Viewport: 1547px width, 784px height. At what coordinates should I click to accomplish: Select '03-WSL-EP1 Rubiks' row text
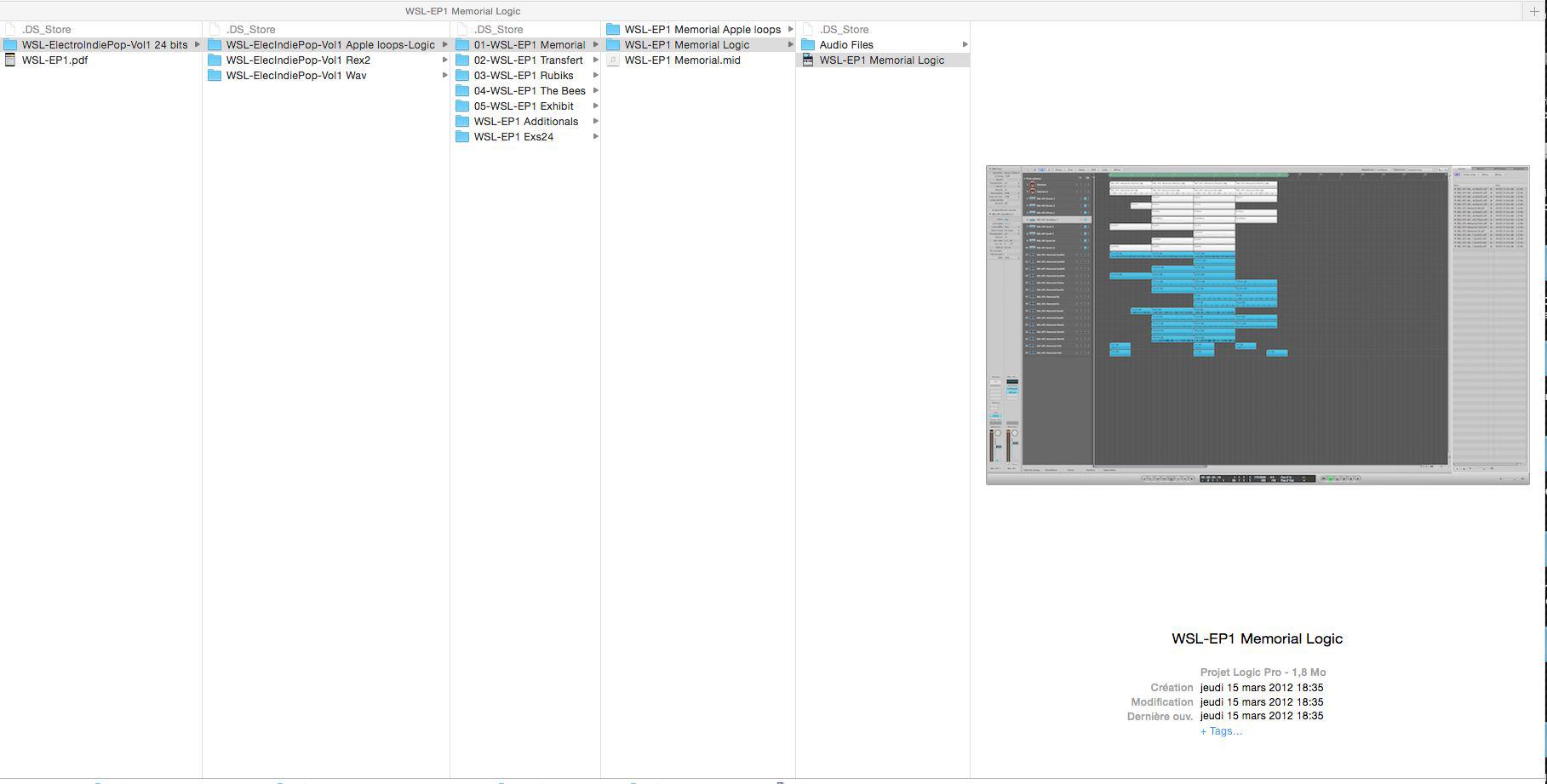pyautogui.click(x=524, y=75)
